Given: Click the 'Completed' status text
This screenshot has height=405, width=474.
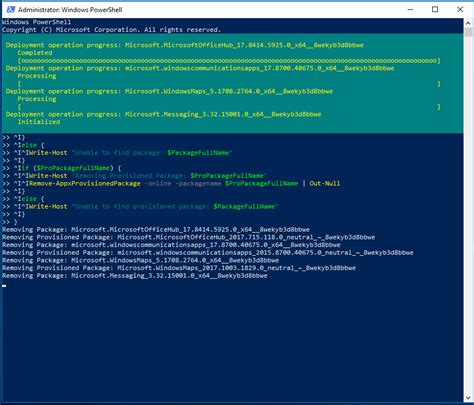Looking at the screenshot, I should [x=35, y=53].
